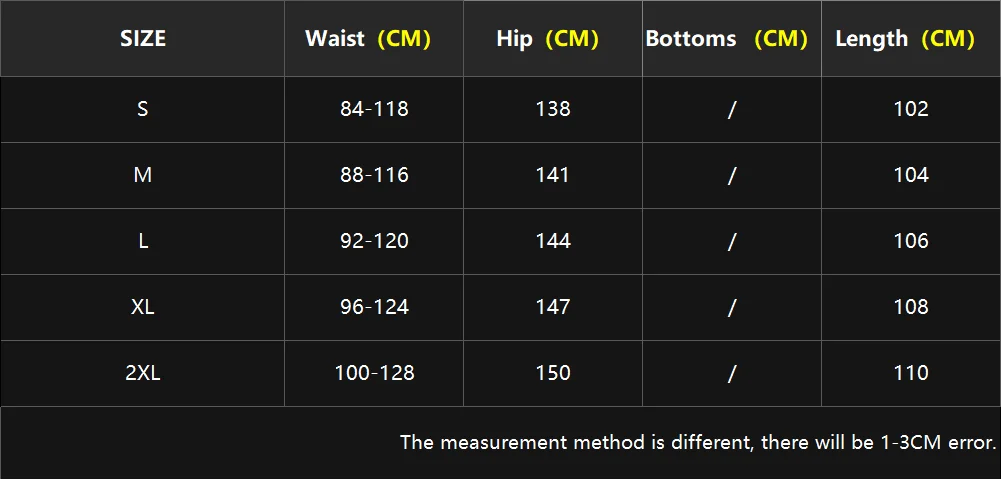The height and width of the screenshot is (480, 1001).
Task: Click the length value 110
Action: click(x=911, y=373)
